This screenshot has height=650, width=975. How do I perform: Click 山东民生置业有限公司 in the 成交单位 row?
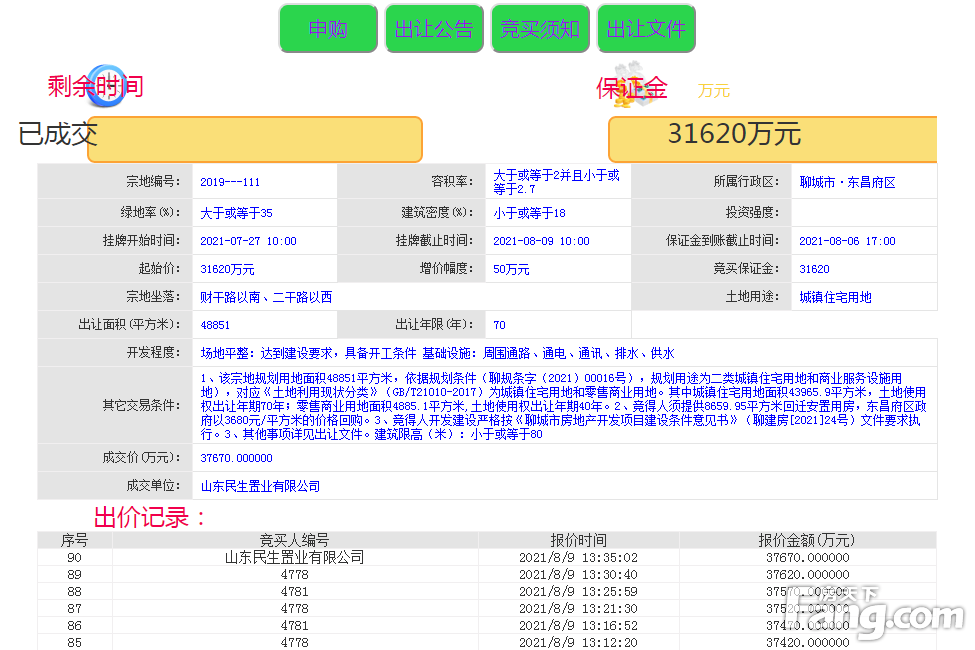point(260,486)
